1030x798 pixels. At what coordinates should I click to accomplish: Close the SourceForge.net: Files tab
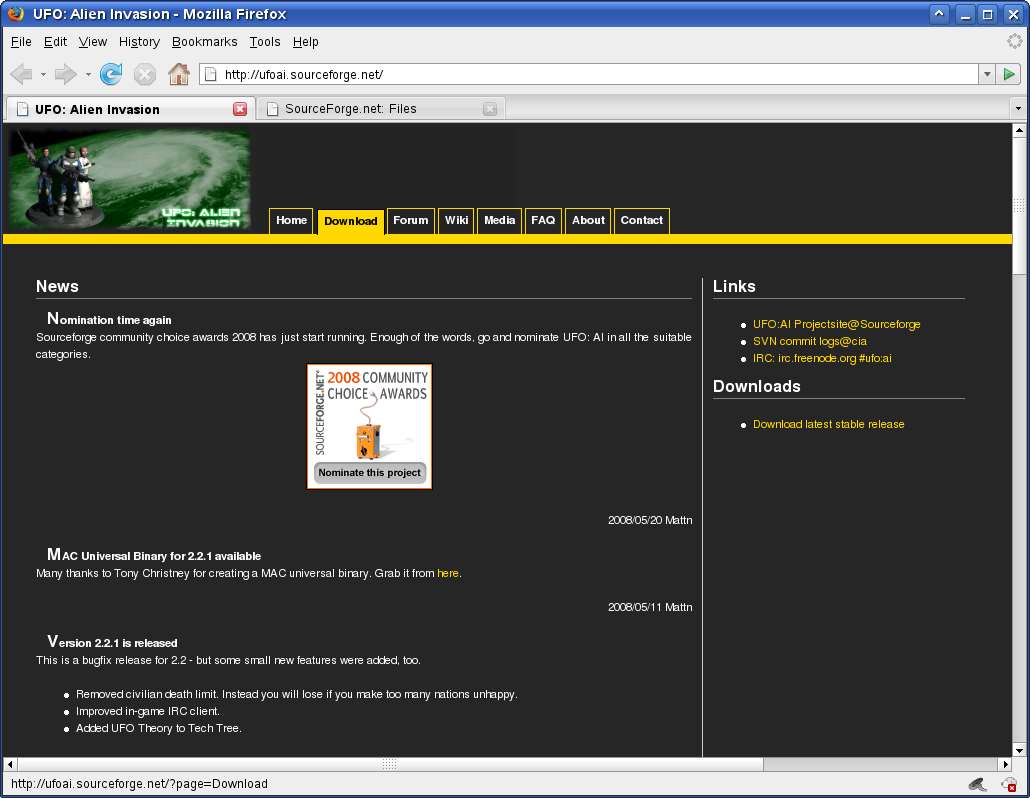(490, 109)
